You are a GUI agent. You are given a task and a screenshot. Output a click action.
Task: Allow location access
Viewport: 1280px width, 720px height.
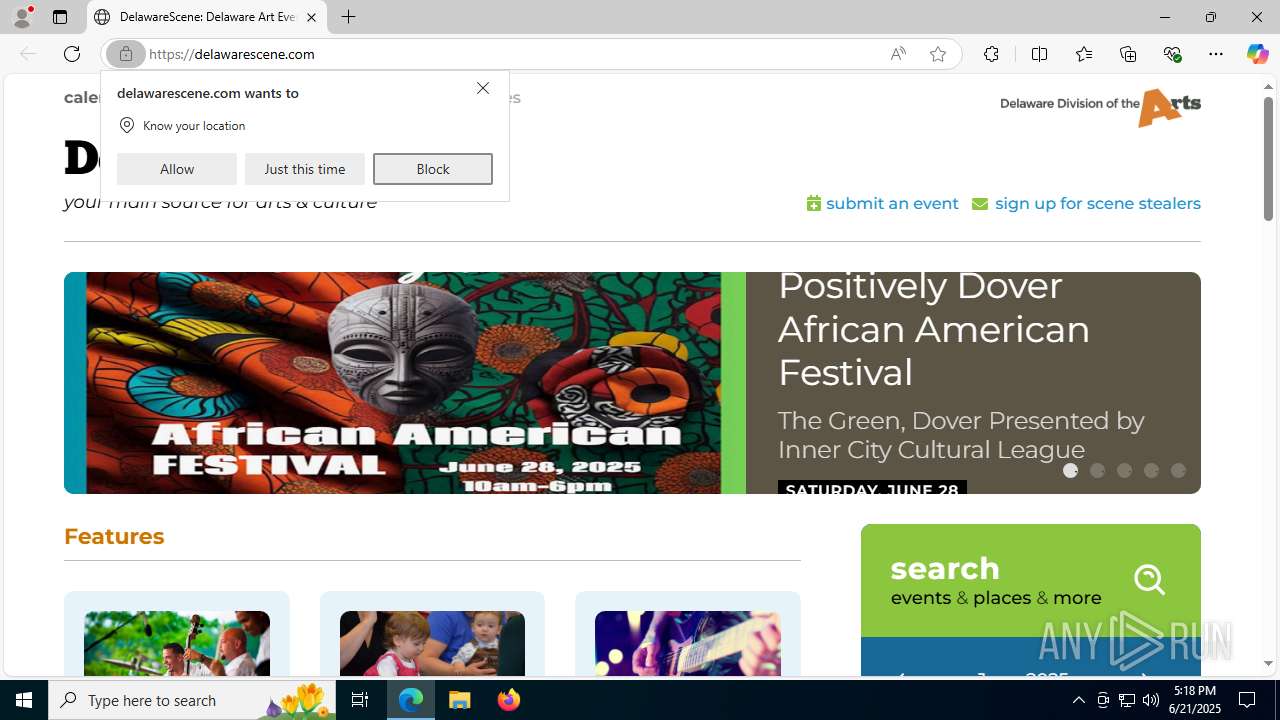pos(177,169)
